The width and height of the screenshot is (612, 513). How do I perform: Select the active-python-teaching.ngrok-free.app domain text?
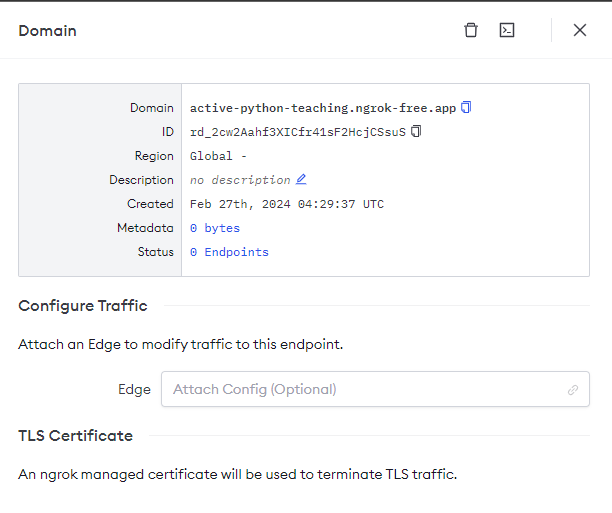pos(322,108)
